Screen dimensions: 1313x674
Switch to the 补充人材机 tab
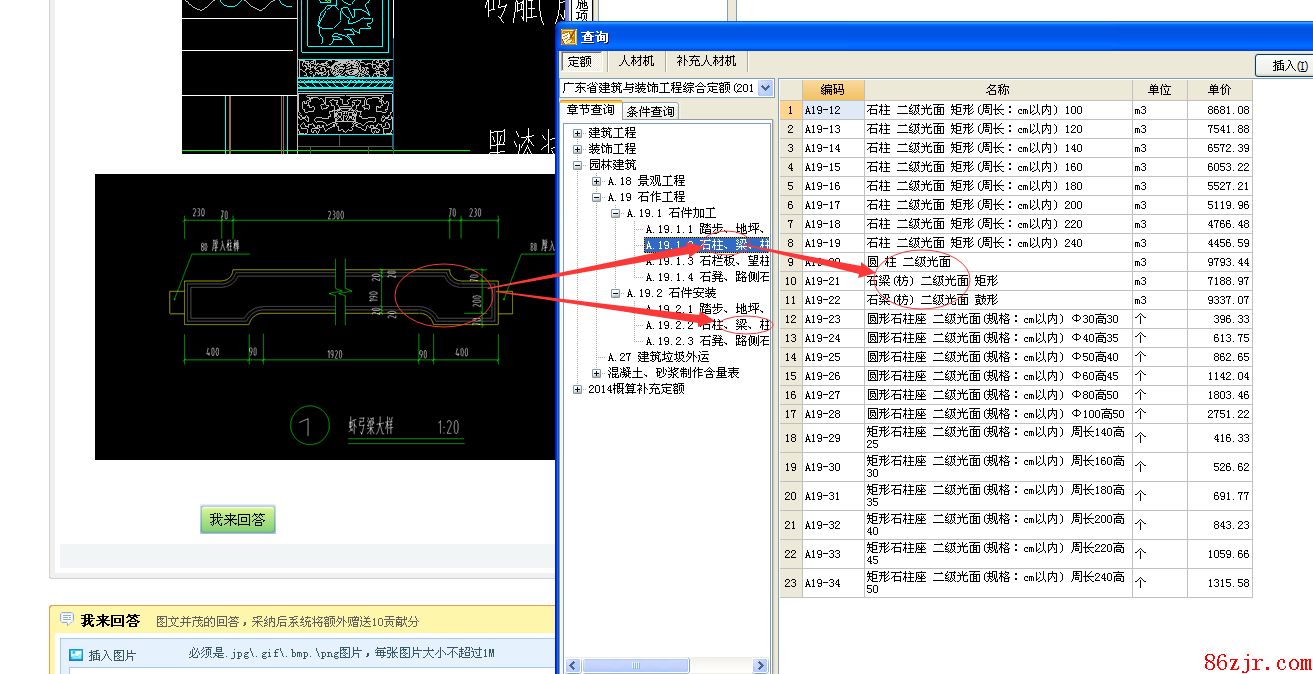706,61
